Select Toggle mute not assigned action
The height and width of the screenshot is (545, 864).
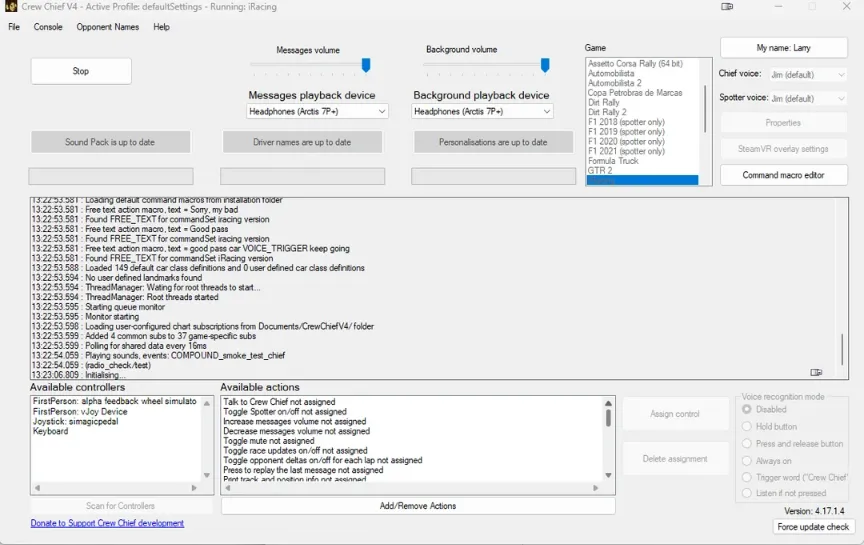point(269,441)
